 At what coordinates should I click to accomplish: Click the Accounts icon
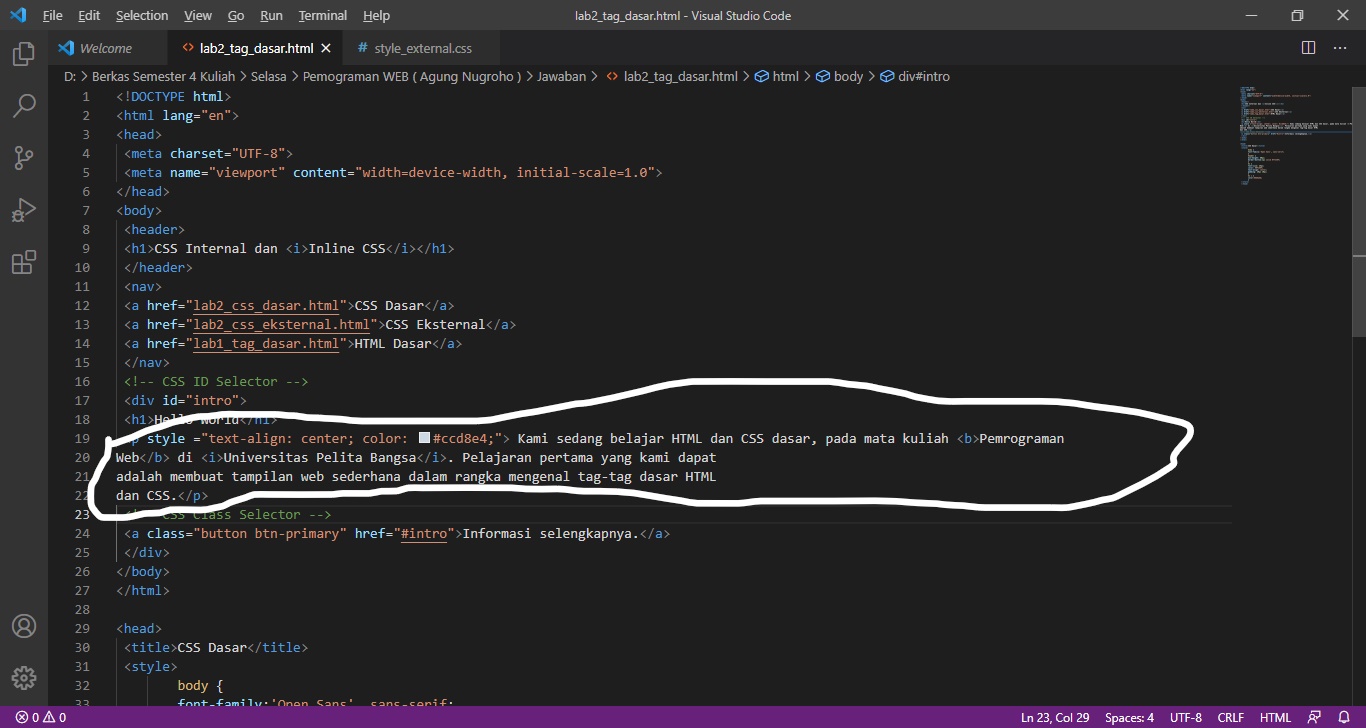[23, 626]
